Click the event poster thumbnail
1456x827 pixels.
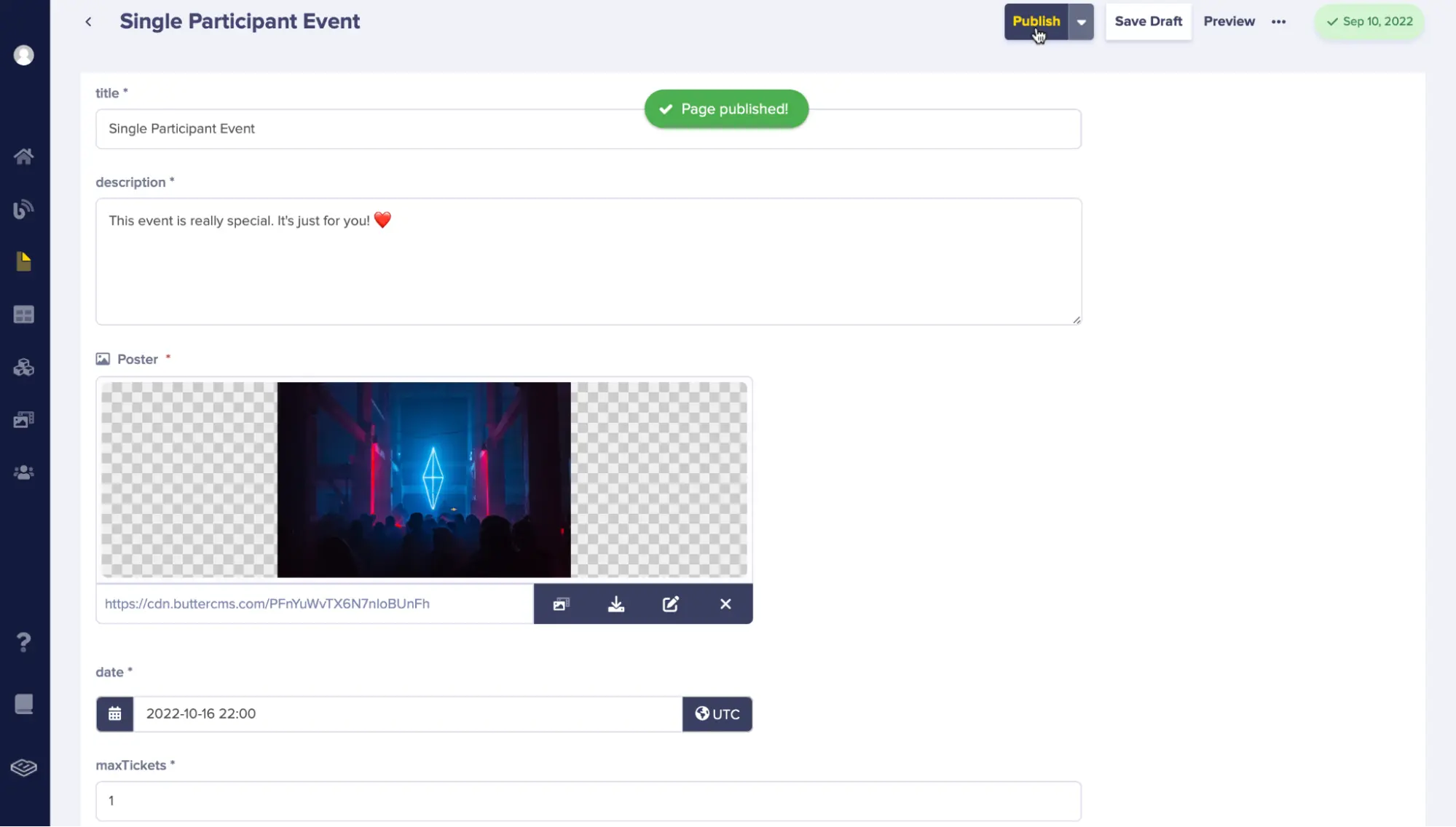tap(424, 479)
